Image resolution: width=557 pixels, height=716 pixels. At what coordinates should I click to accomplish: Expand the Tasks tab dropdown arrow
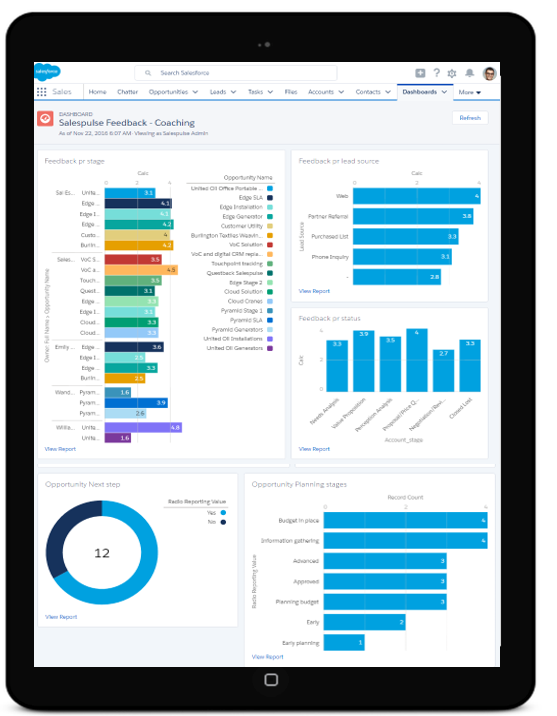pos(270,92)
